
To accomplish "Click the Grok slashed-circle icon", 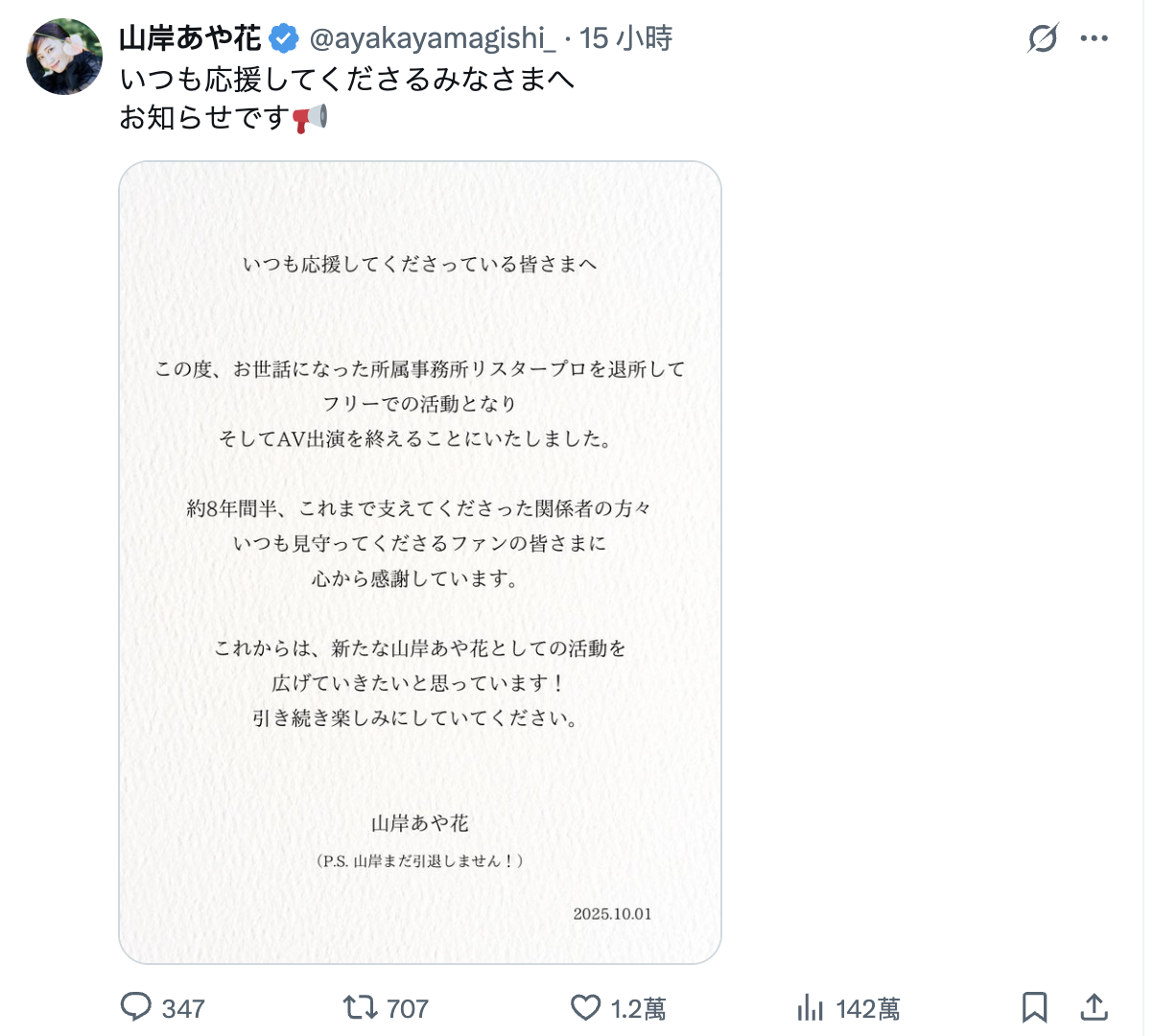I will [1043, 38].
